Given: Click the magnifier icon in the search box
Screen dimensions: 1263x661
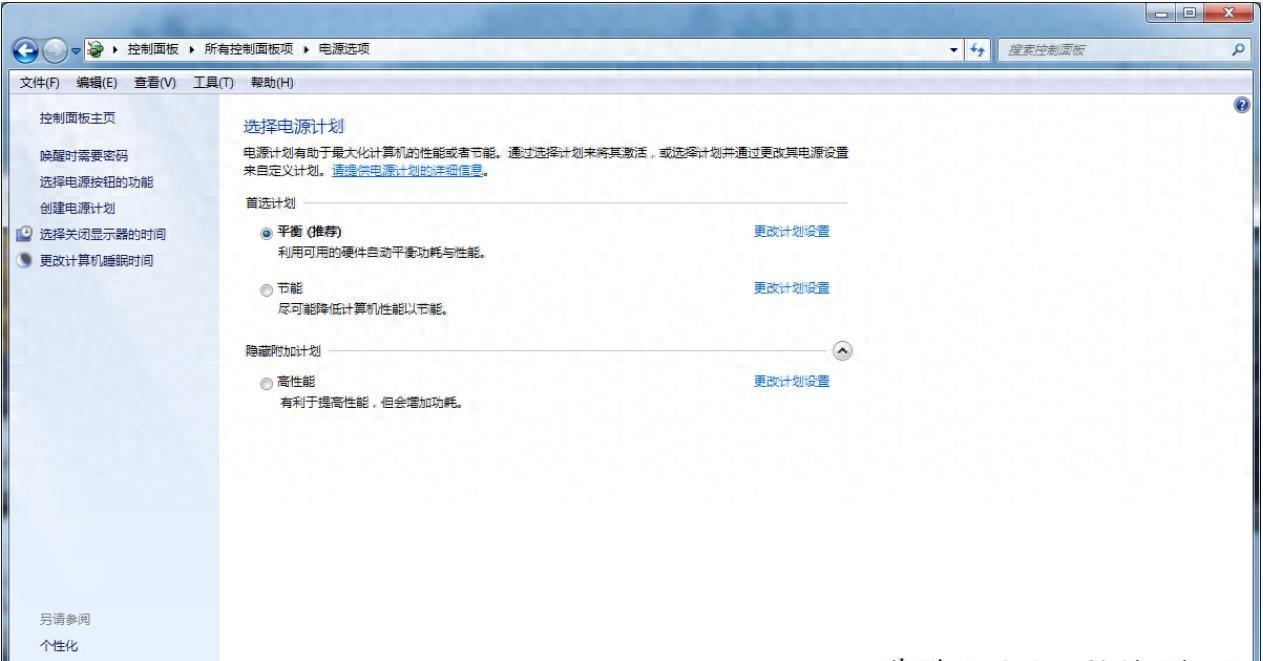Looking at the screenshot, I should (1236, 47).
